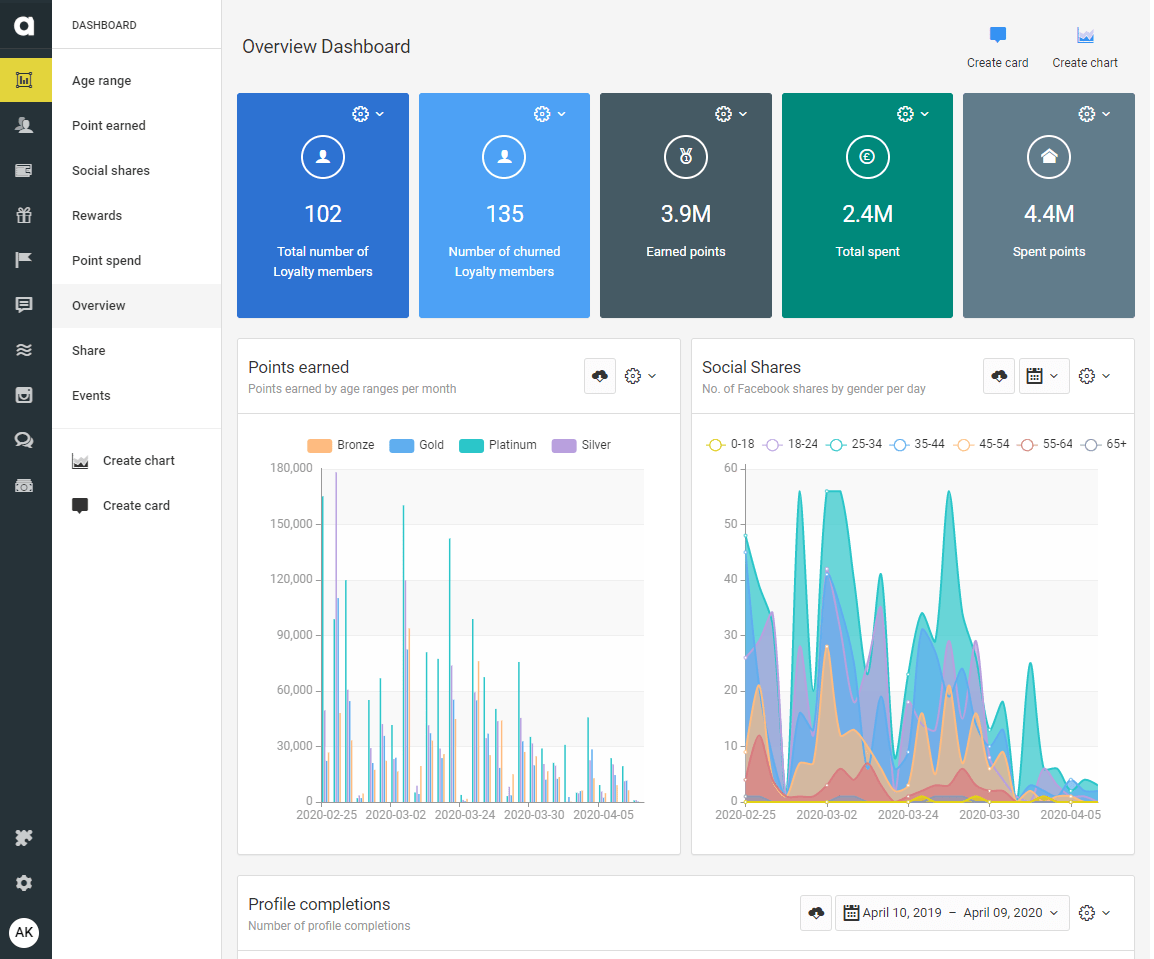Download the Profile completions chart data
The image size is (1154, 959).
[816, 913]
